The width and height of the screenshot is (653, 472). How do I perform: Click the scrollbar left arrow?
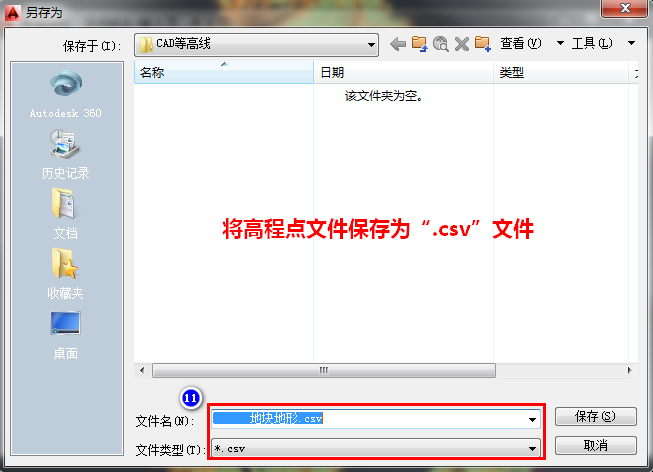point(142,370)
